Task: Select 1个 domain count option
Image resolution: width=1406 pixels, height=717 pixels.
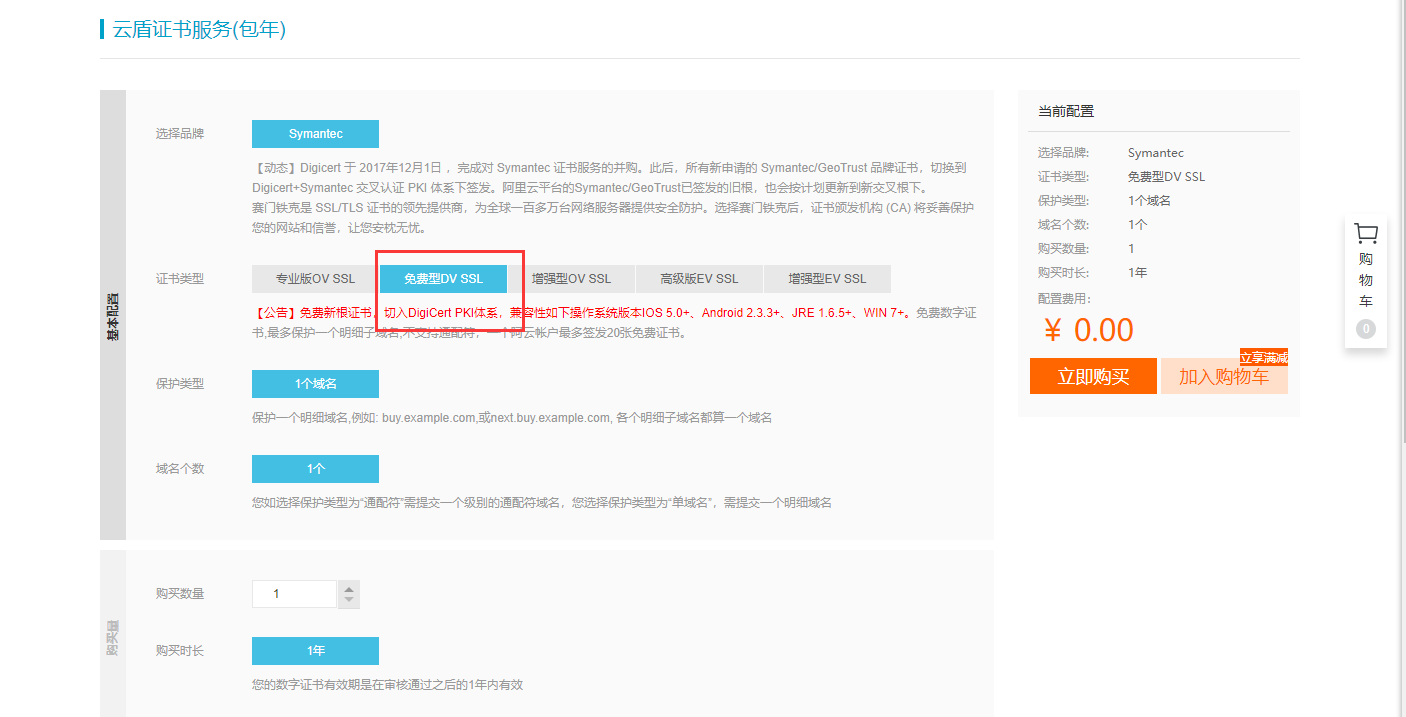Action: click(x=315, y=469)
